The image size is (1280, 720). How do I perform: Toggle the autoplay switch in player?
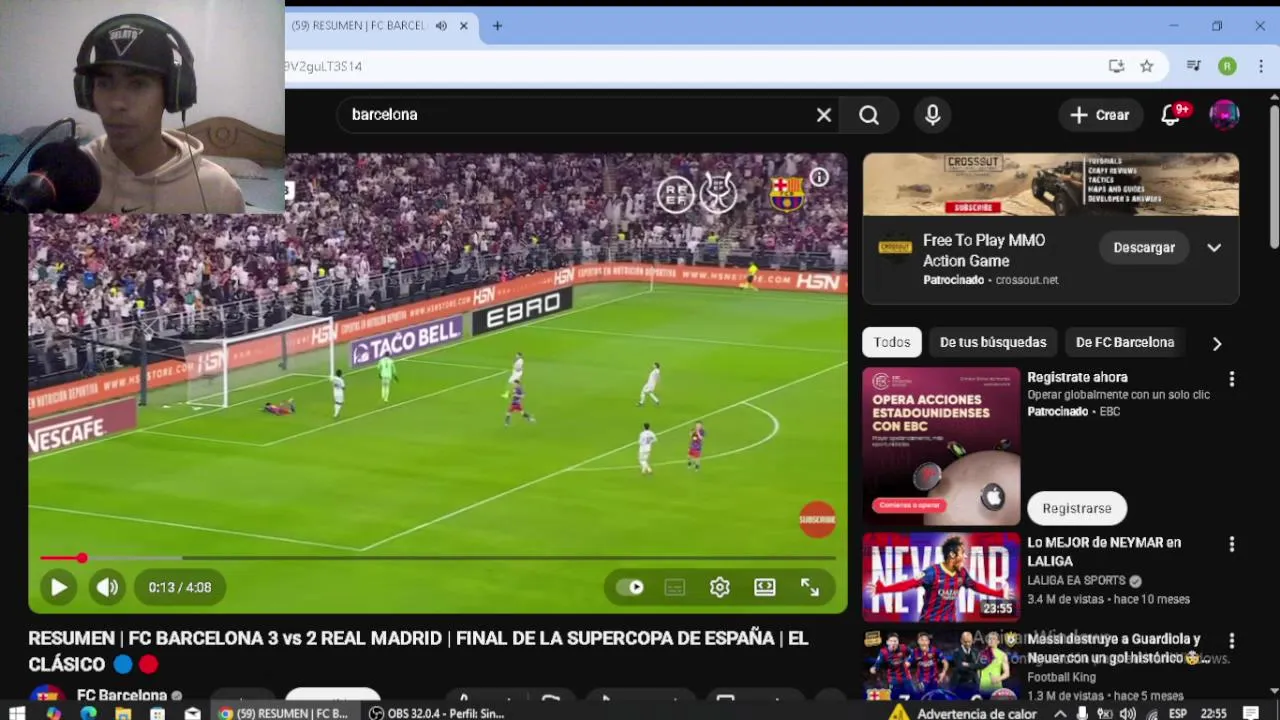630,587
